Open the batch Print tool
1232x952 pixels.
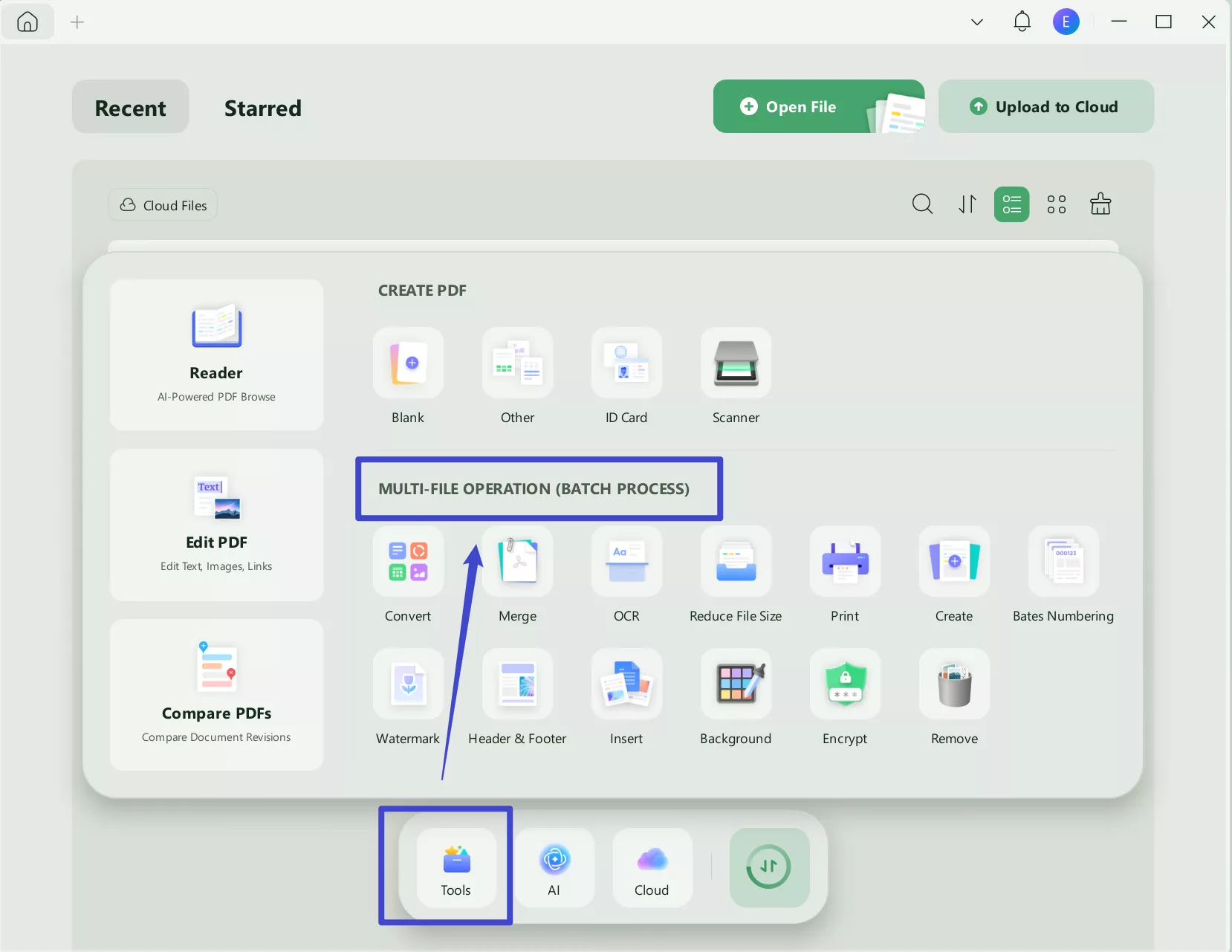point(845,561)
